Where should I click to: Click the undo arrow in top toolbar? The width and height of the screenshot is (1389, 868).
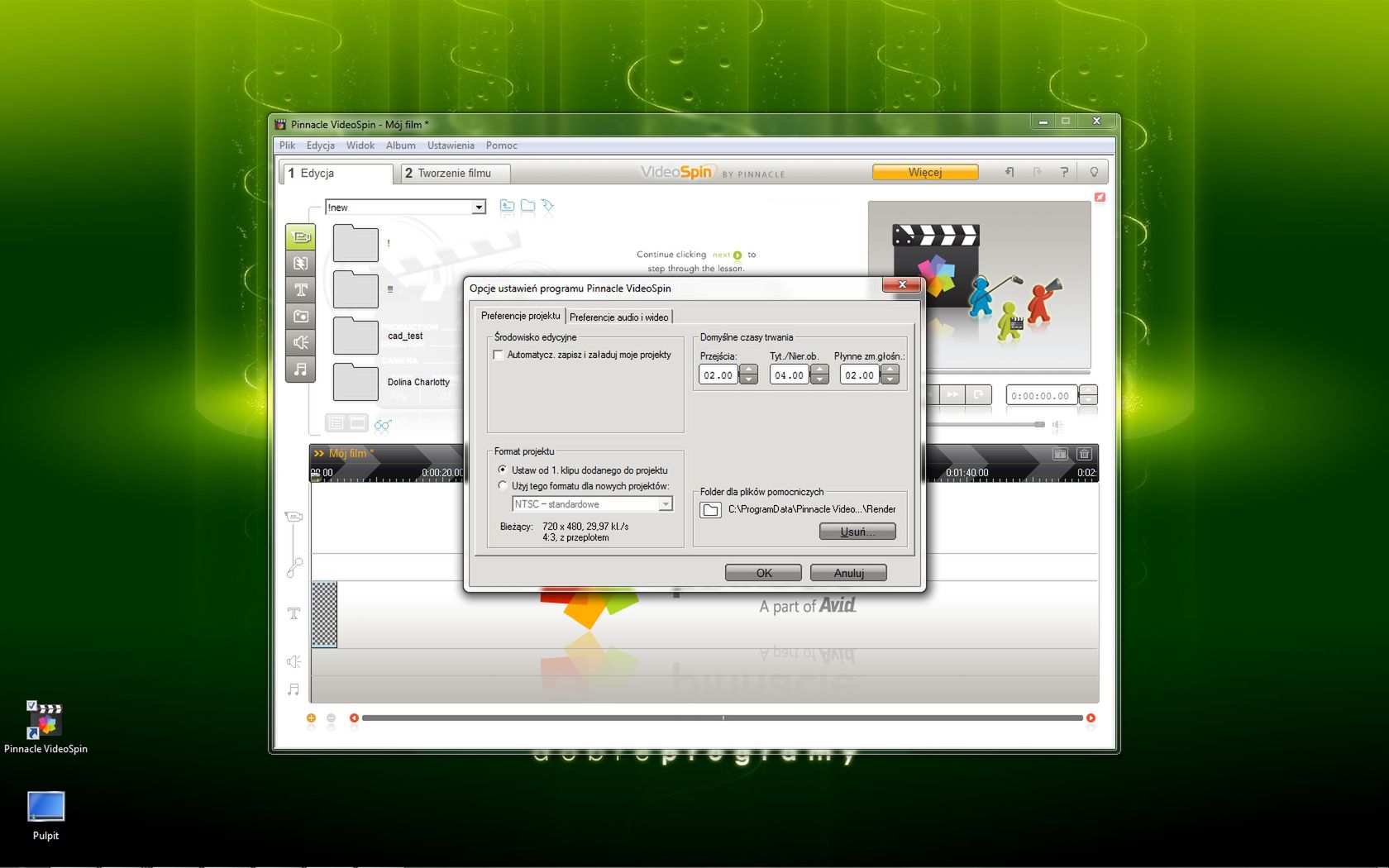tap(1010, 172)
